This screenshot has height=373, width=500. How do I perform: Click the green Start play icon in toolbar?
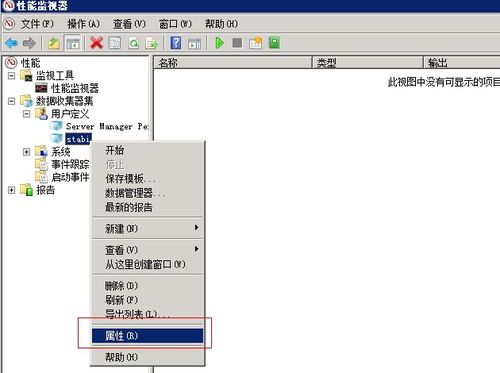click(x=219, y=43)
